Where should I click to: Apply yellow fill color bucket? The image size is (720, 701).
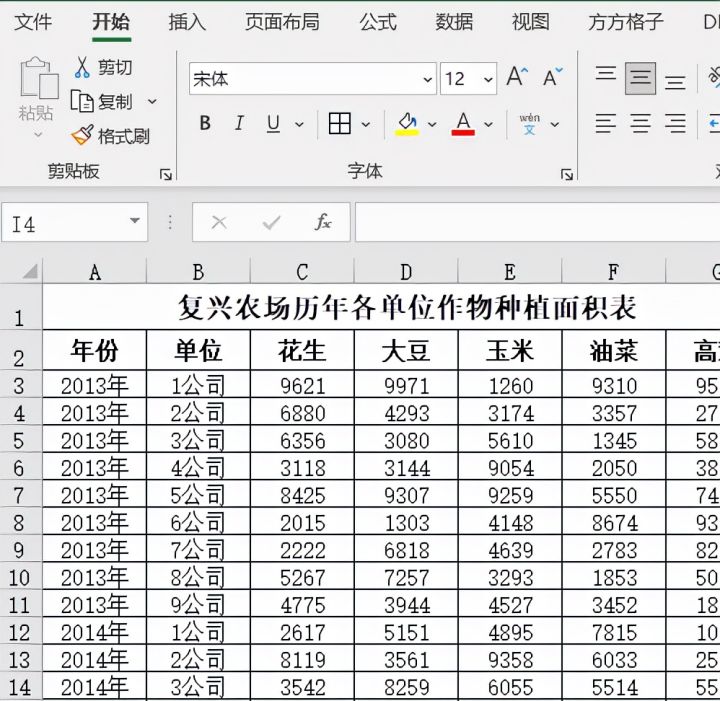click(x=407, y=124)
